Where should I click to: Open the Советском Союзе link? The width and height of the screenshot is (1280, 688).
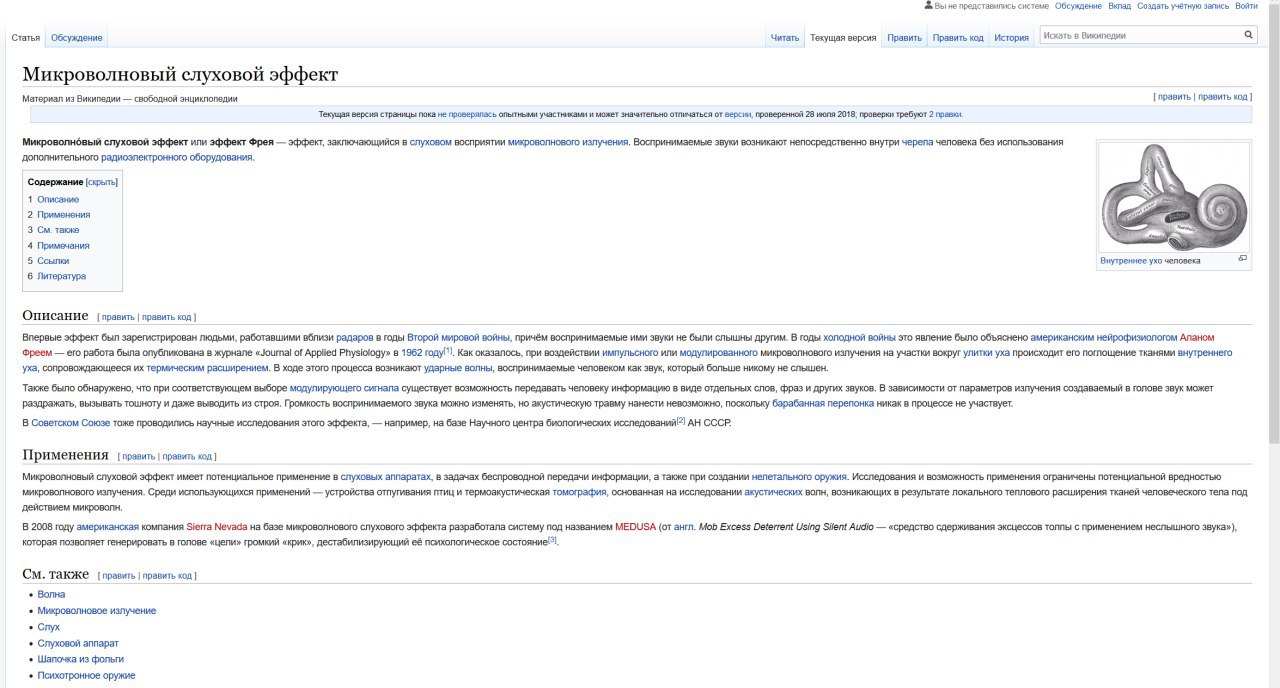click(70, 423)
